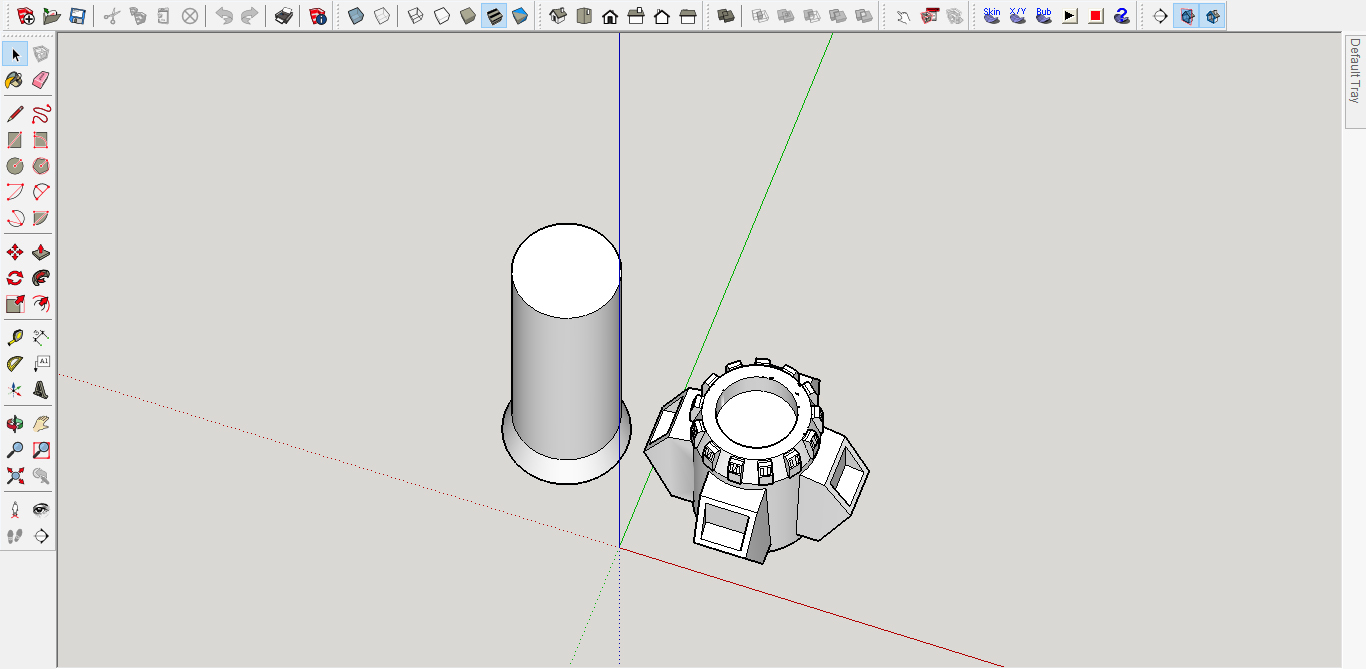Viewport: 1366px width, 669px height.
Task: Select the 3D Text tool
Action: pyautogui.click(x=41, y=390)
